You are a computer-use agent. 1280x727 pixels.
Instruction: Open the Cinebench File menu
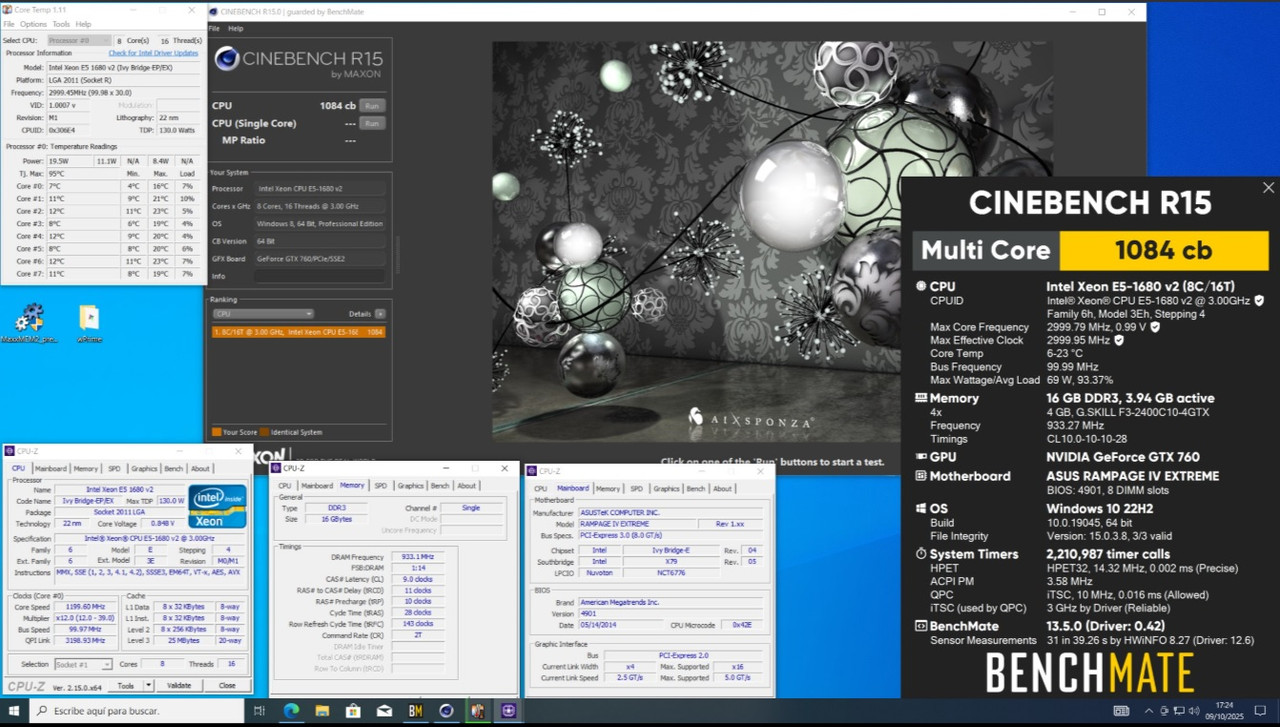(x=214, y=28)
